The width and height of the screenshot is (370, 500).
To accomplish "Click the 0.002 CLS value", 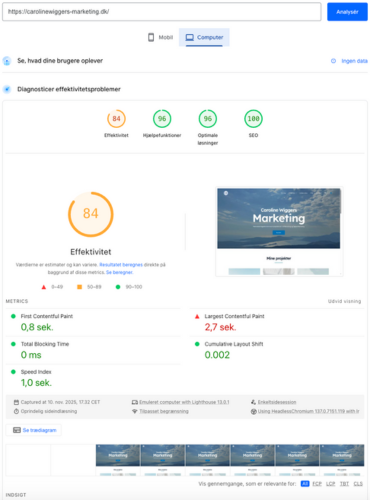I will [x=217, y=355].
